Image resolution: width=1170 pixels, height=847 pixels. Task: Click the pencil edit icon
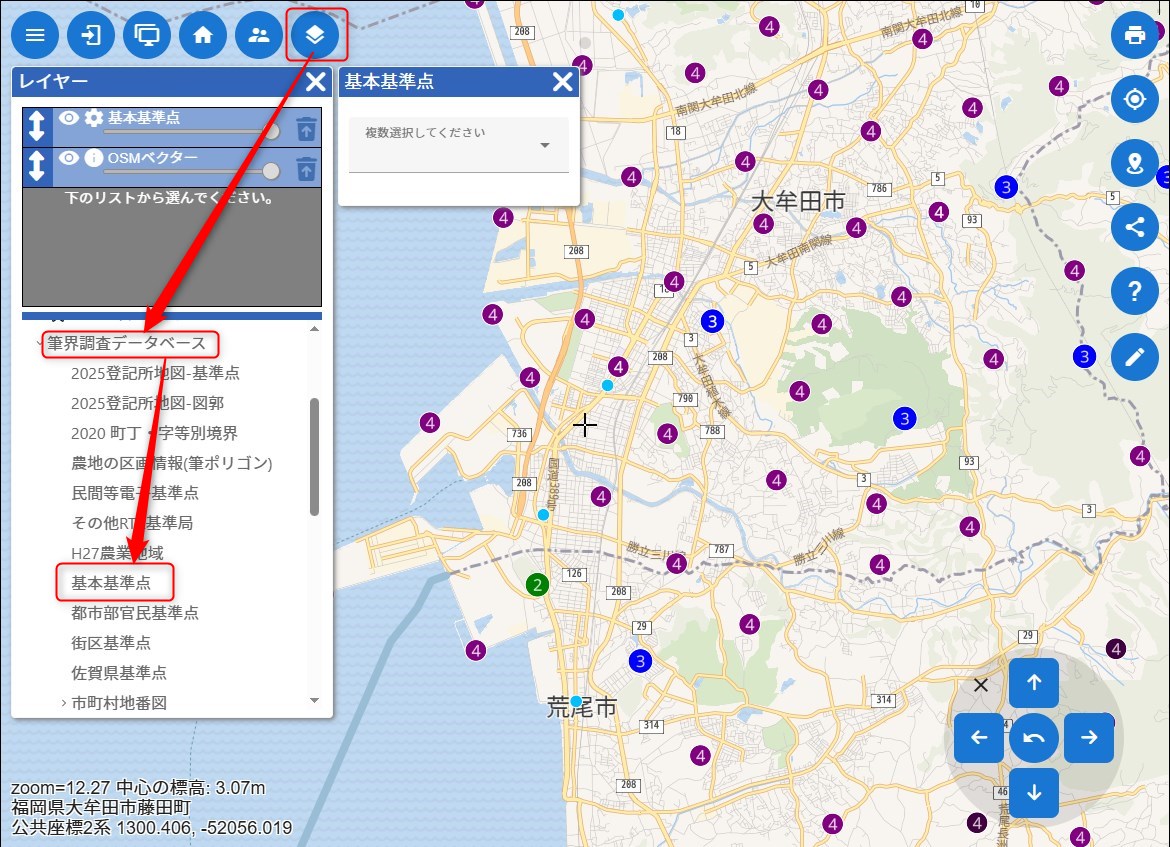[x=1134, y=357]
